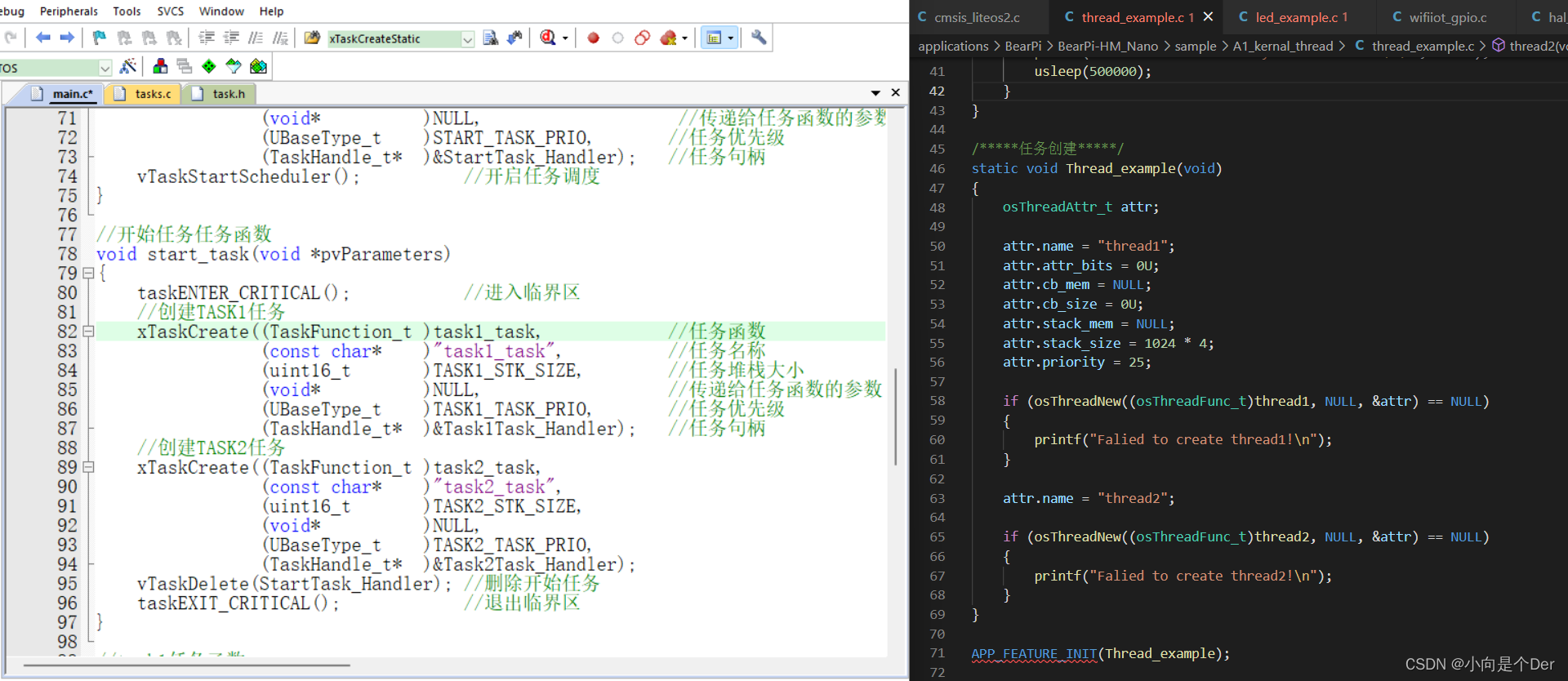
Task: Indent the selected lines
Action: (x=207, y=38)
